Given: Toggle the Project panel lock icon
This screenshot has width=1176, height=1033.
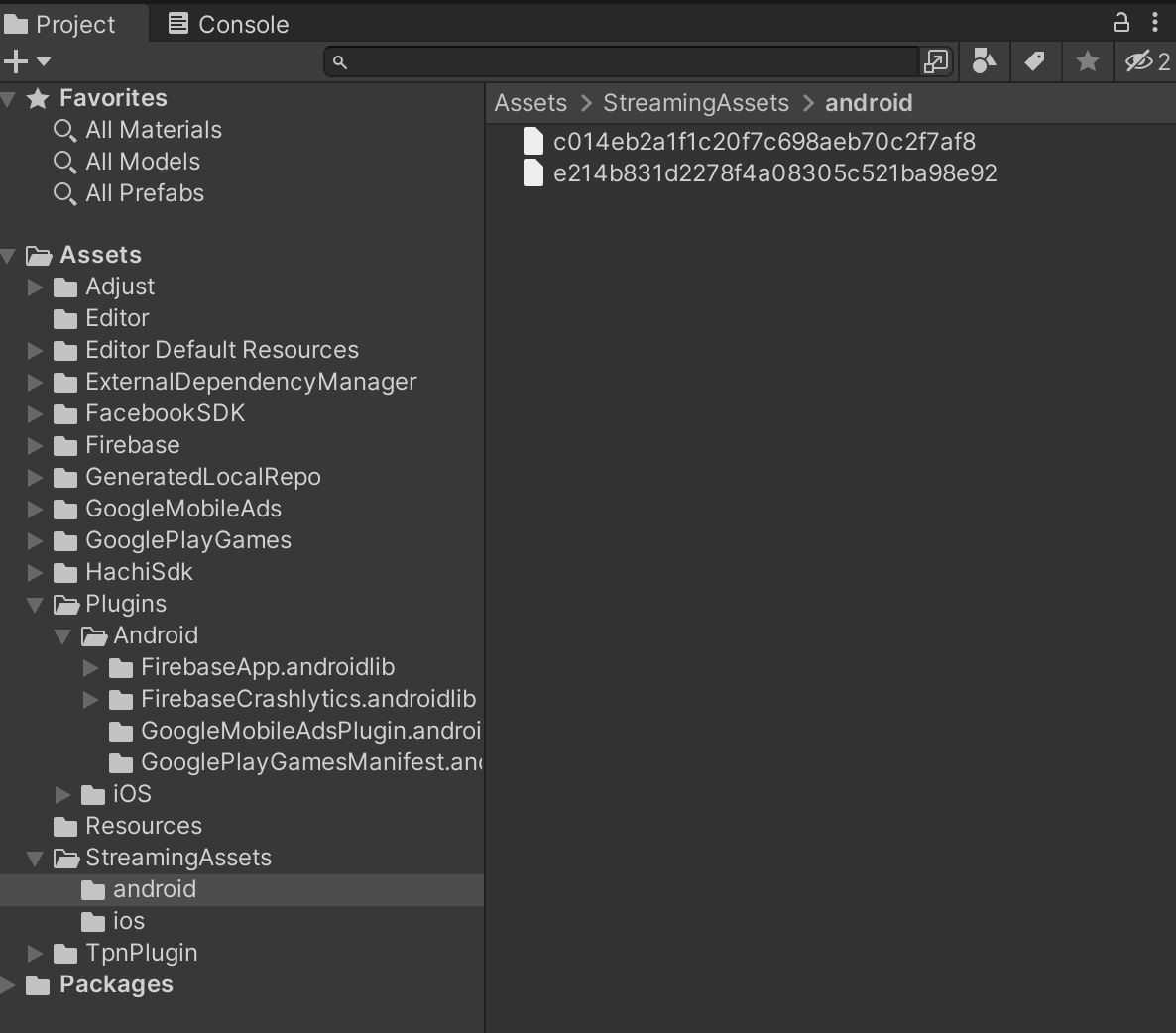Looking at the screenshot, I should (x=1120, y=23).
